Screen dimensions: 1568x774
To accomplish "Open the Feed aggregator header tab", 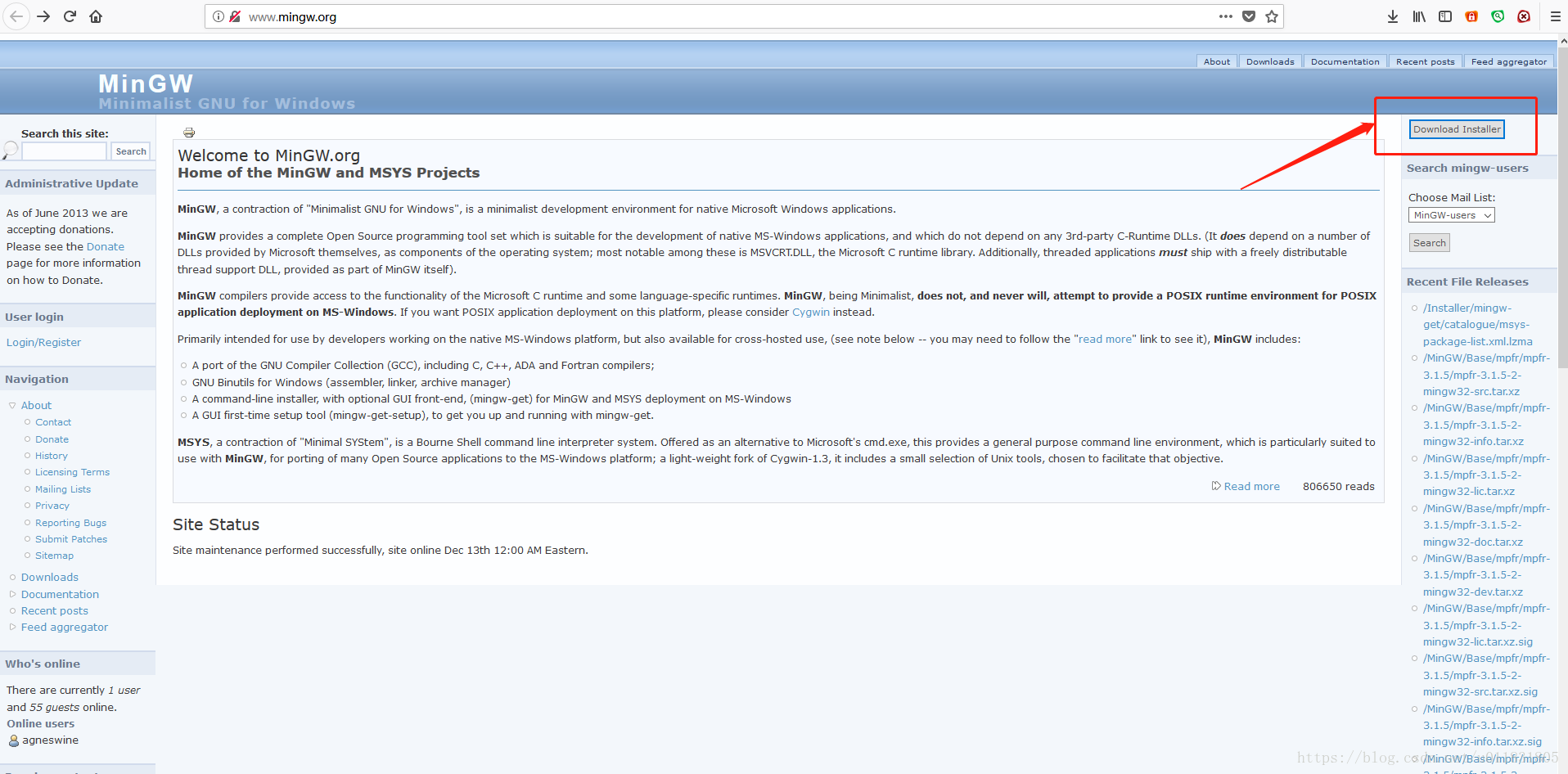I will [1508, 61].
